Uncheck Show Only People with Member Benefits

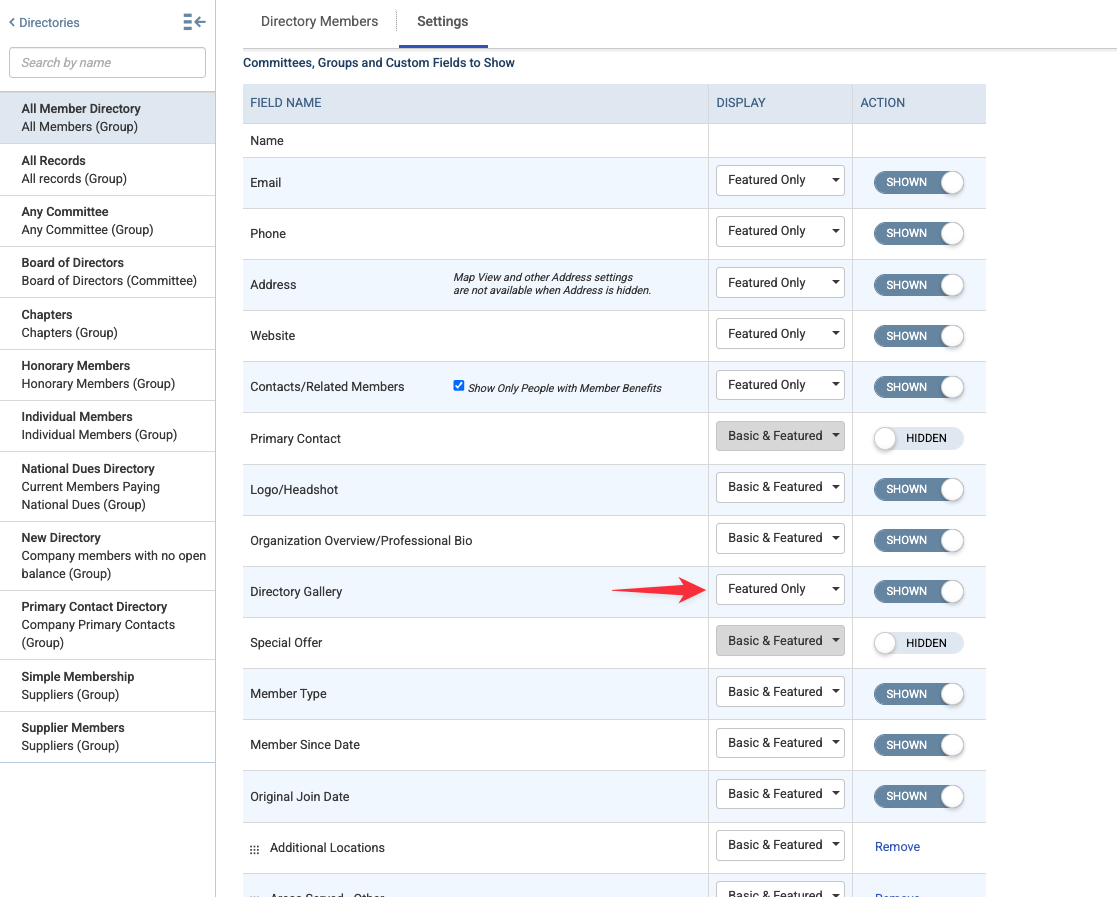click(x=459, y=385)
